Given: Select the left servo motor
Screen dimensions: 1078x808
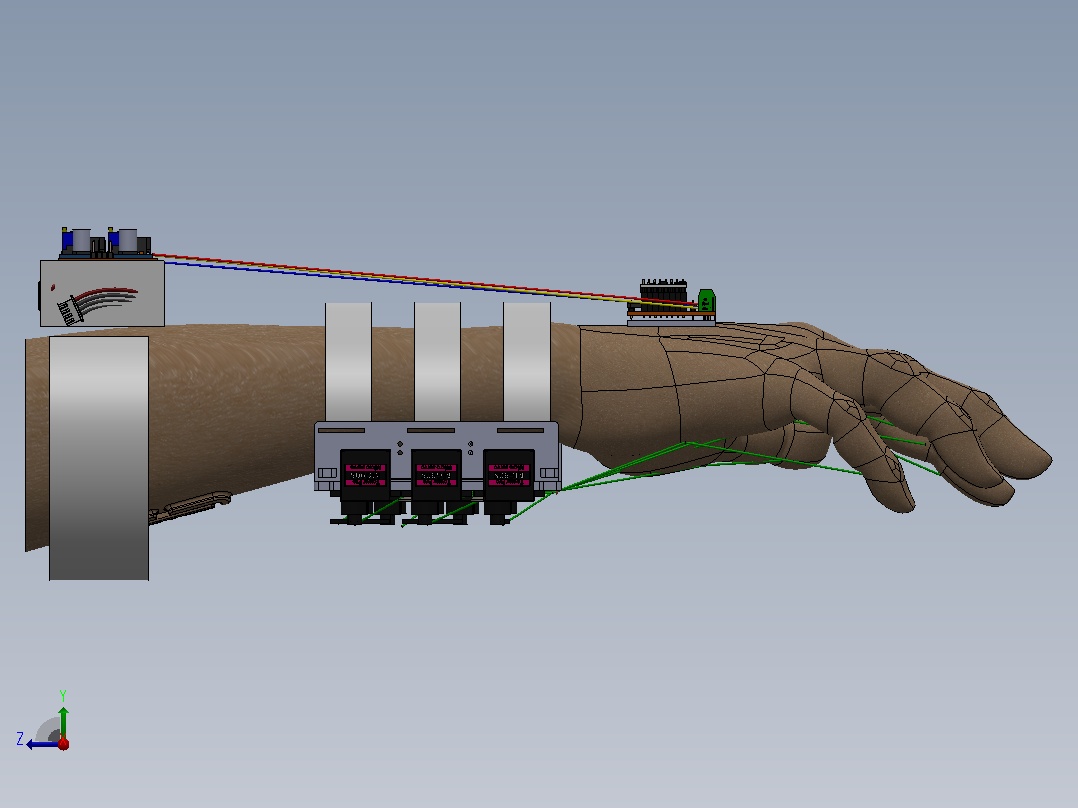Looking at the screenshot, I should click(365, 475).
